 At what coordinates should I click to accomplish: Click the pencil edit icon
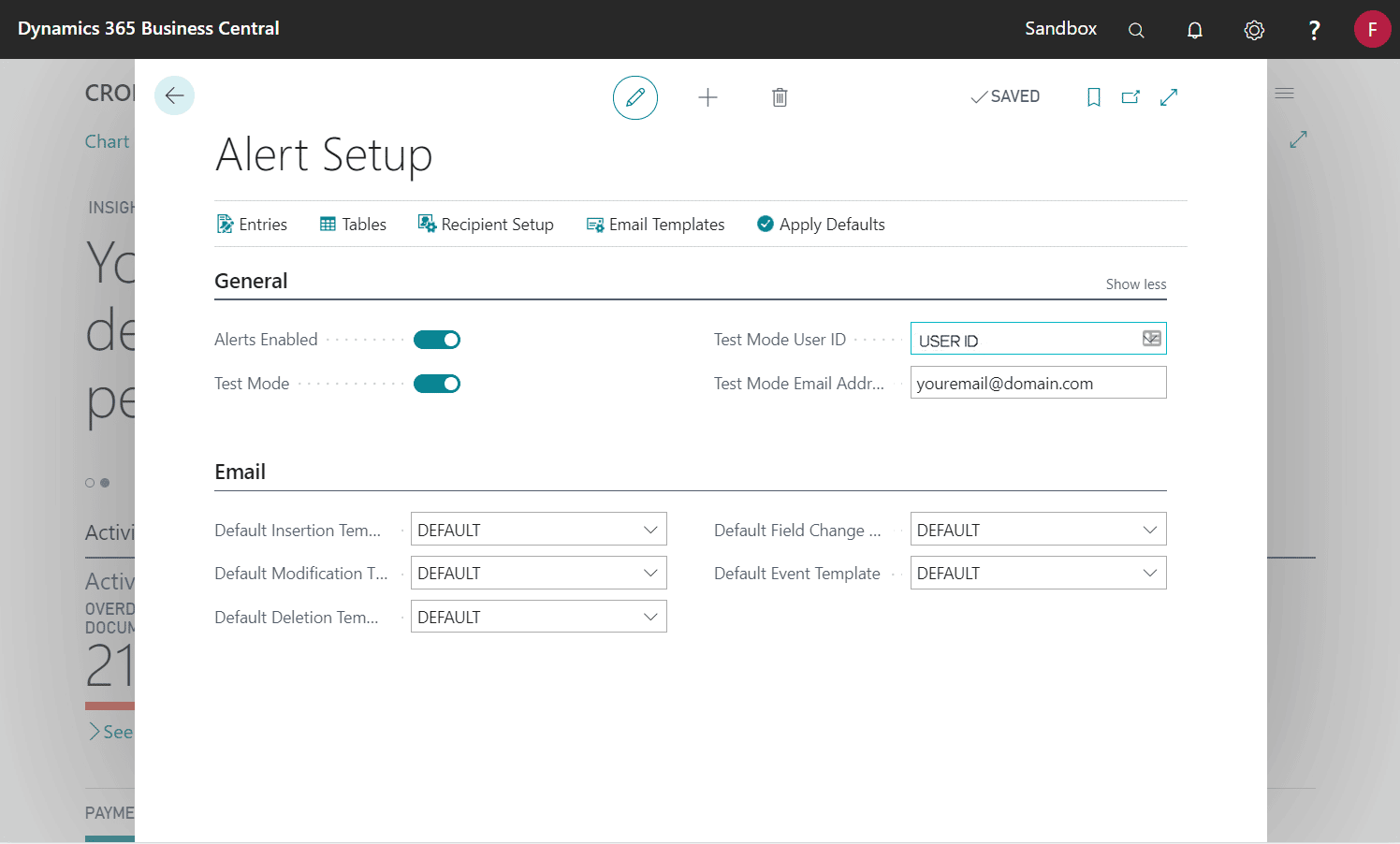635,97
